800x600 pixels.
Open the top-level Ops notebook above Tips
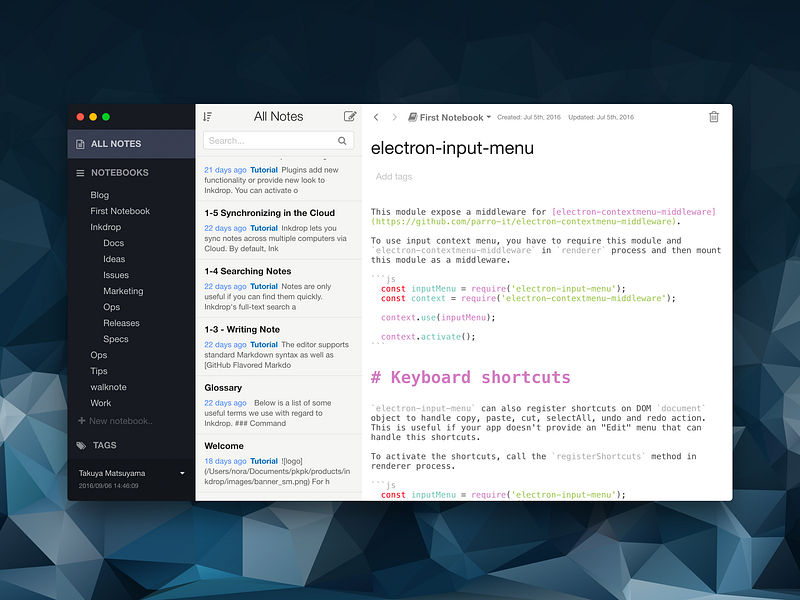click(x=98, y=355)
